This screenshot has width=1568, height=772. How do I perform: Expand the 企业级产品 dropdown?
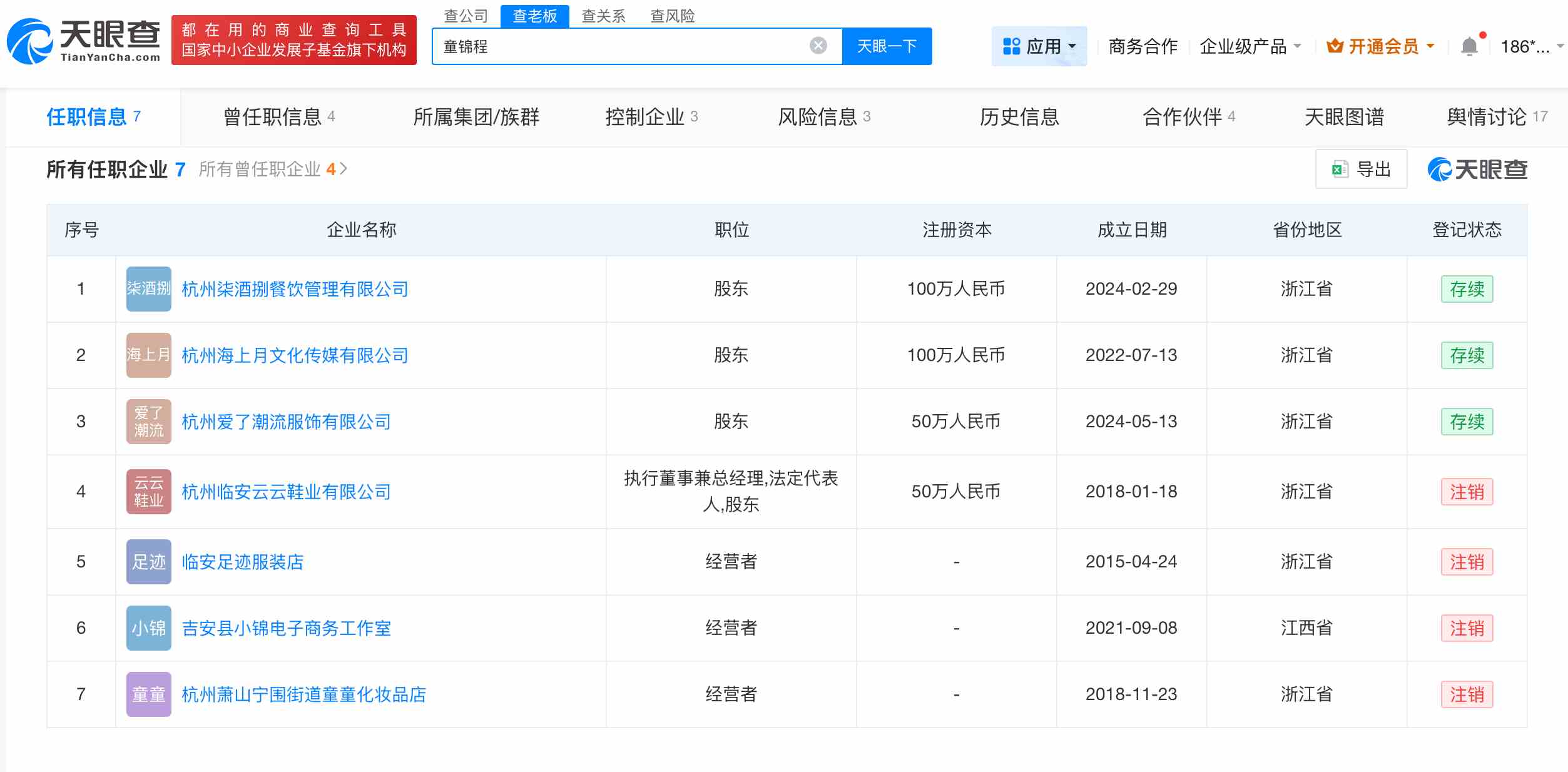tap(1250, 45)
